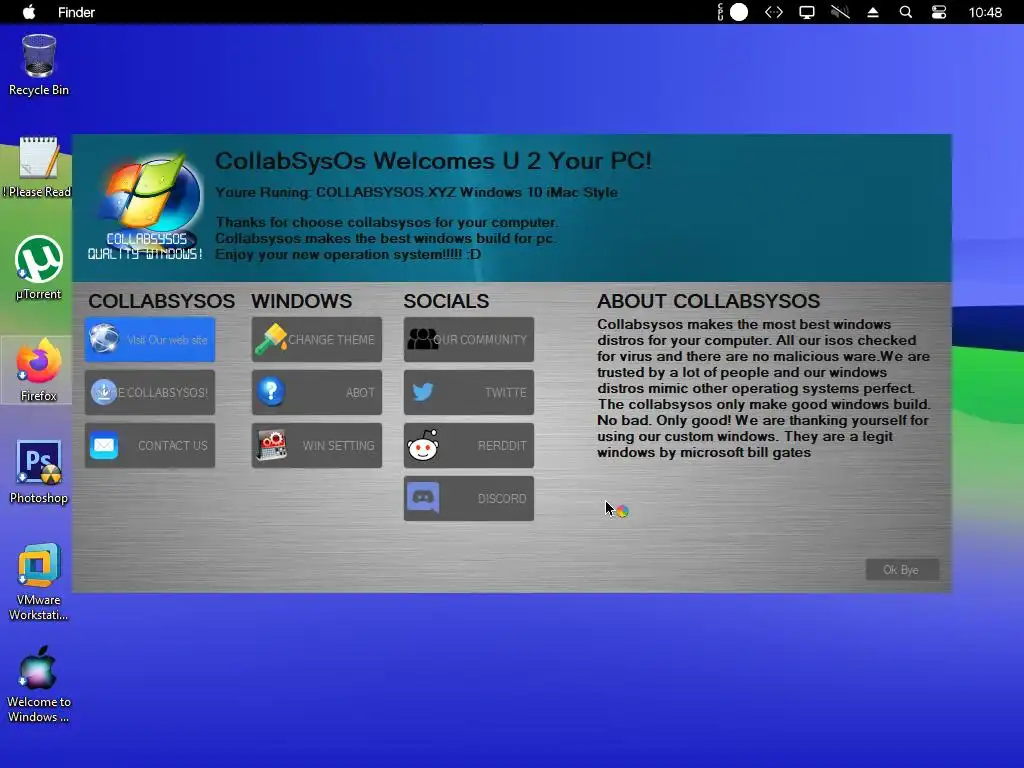
Task: Click the Visit Our web site button
Action: click(x=150, y=340)
